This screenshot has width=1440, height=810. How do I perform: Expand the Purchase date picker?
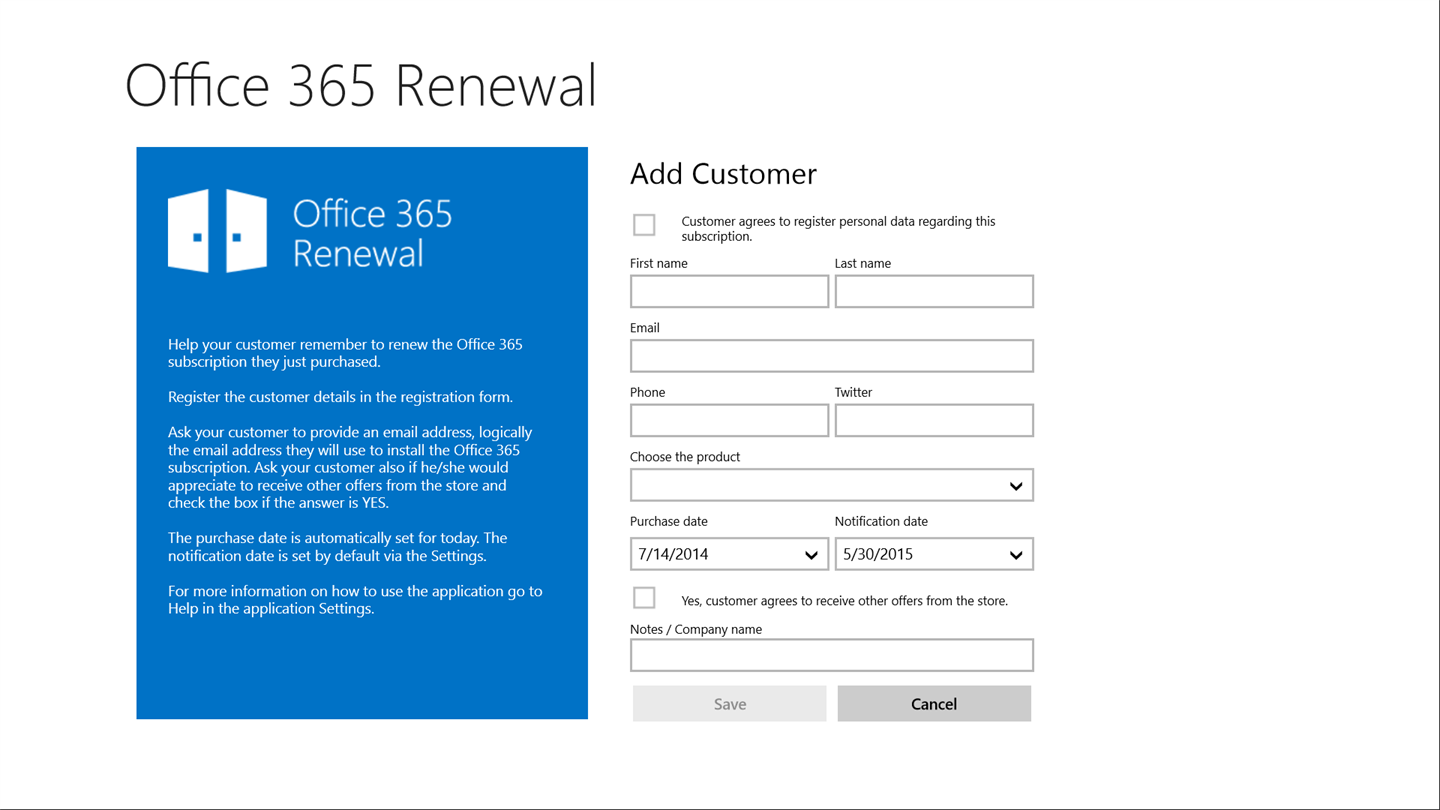point(729,554)
